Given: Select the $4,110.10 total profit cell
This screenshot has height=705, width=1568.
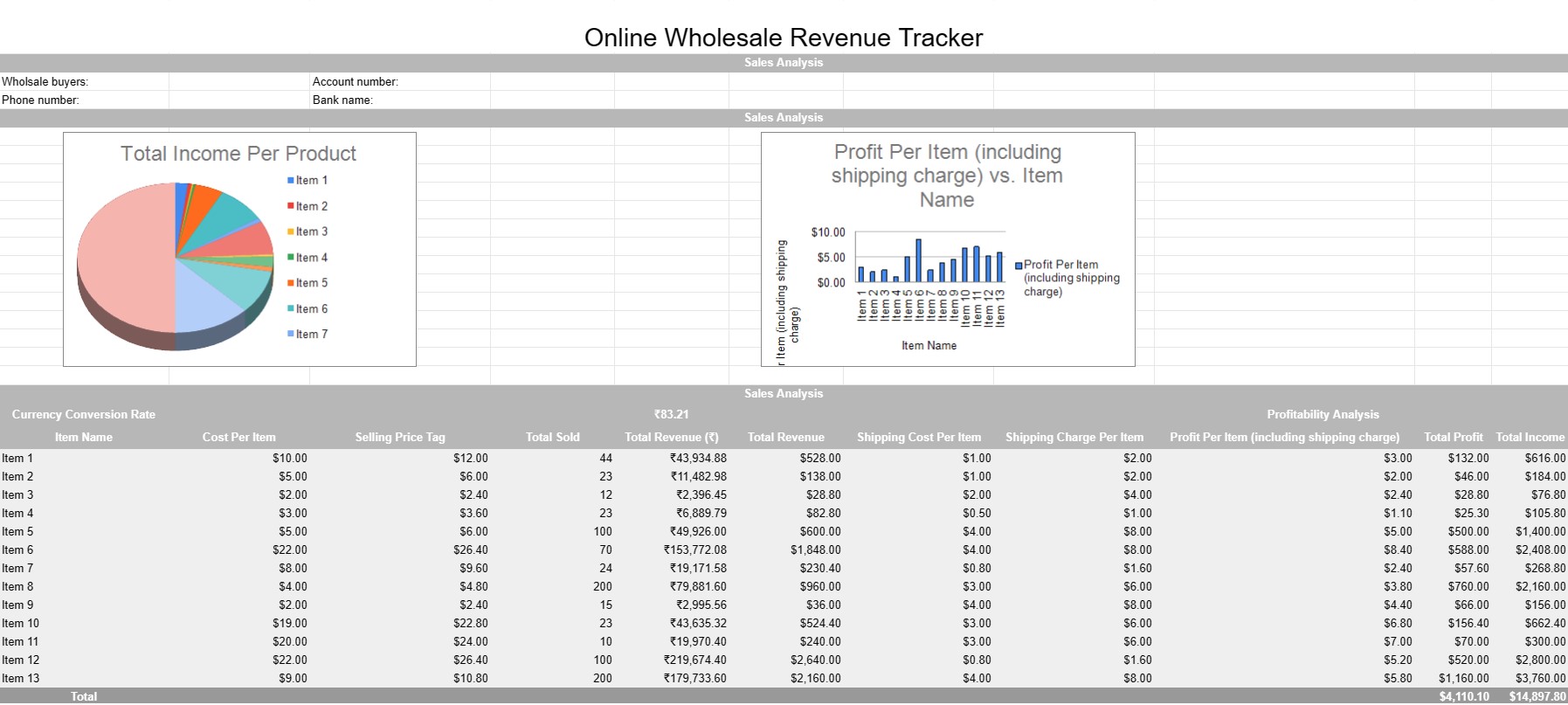Looking at the screenshot, I should click(x=1463, y=696).
